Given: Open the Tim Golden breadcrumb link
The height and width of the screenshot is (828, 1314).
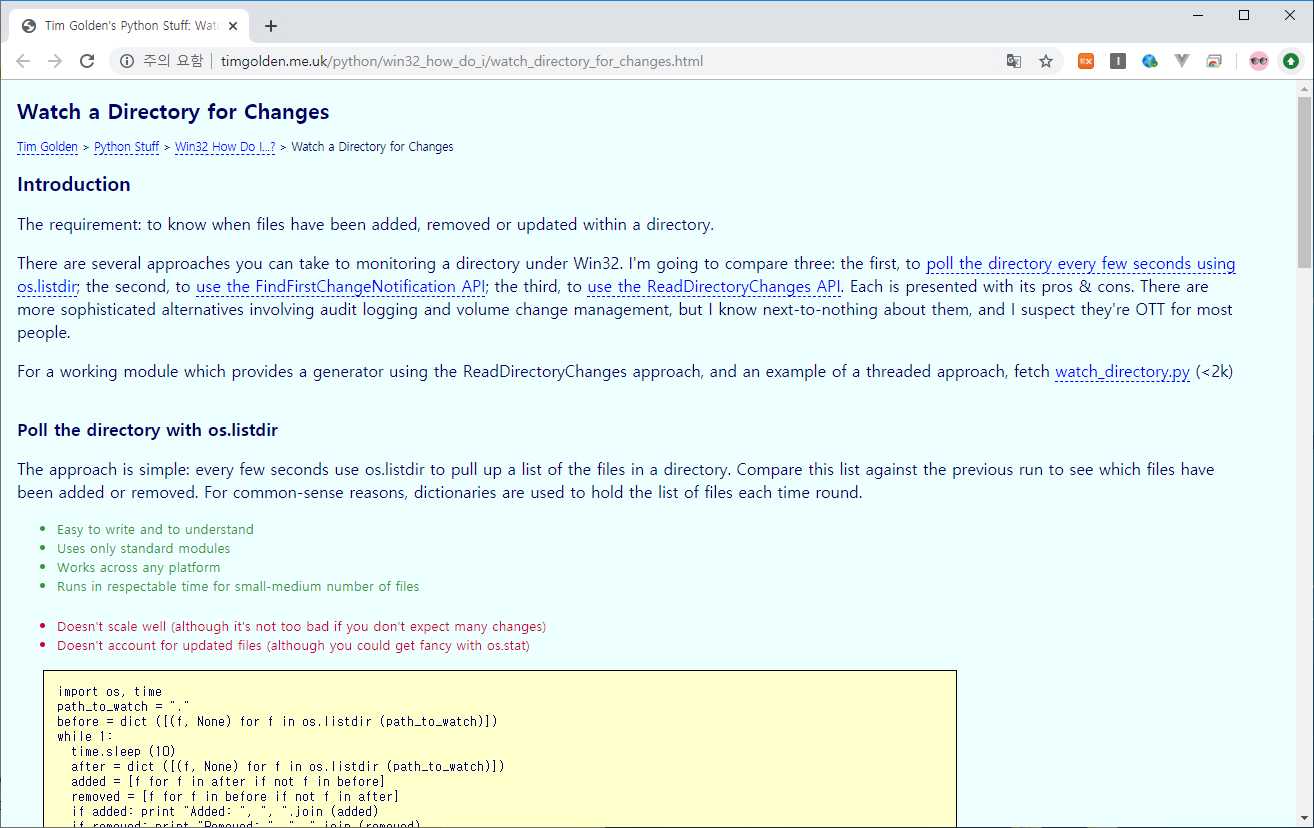Looking at the screenshot, I should tap(47, 147).
